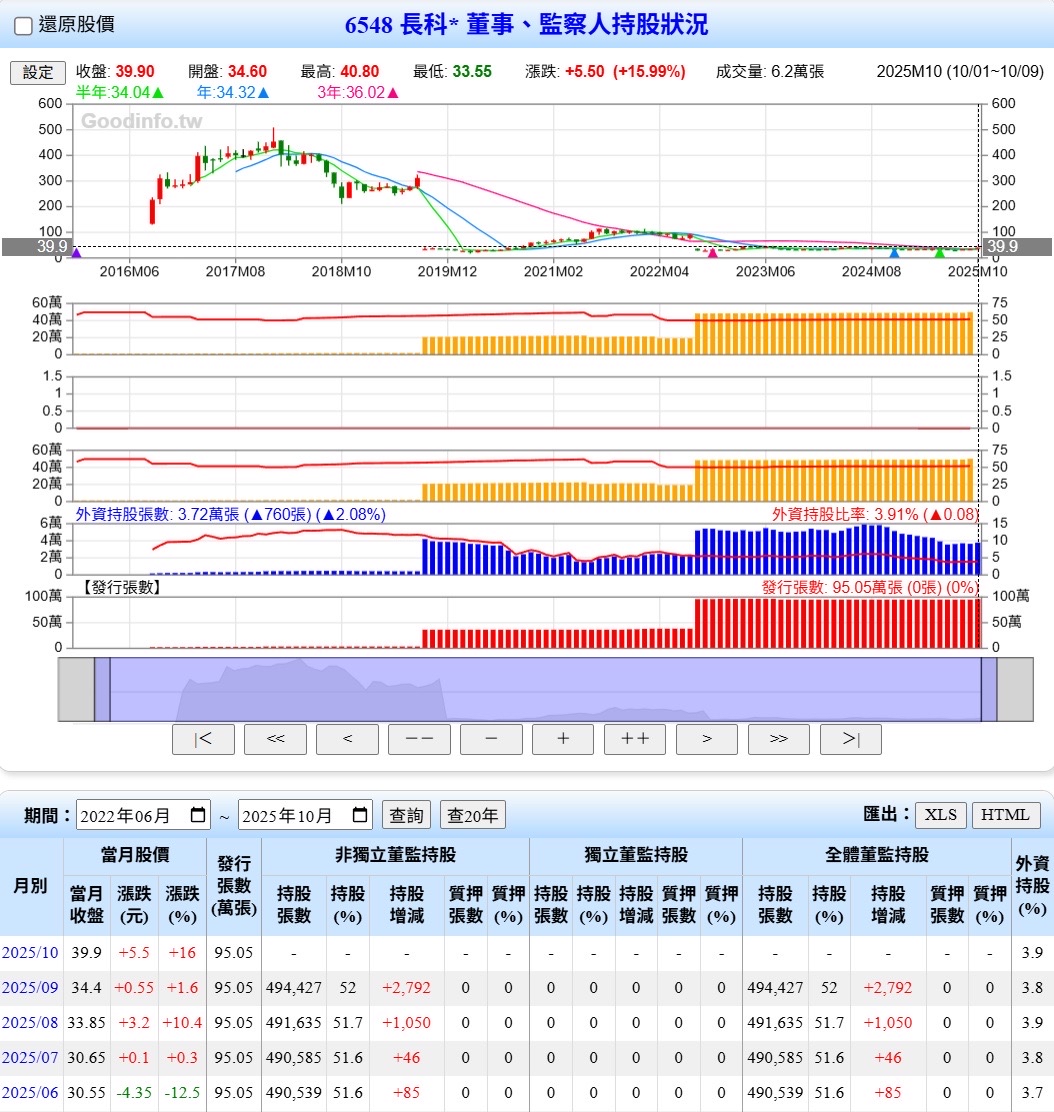This screenshot has height=1112, width=1054.
Task: Open calendar picker for end date 2025年10月
Action: [361, 815]
